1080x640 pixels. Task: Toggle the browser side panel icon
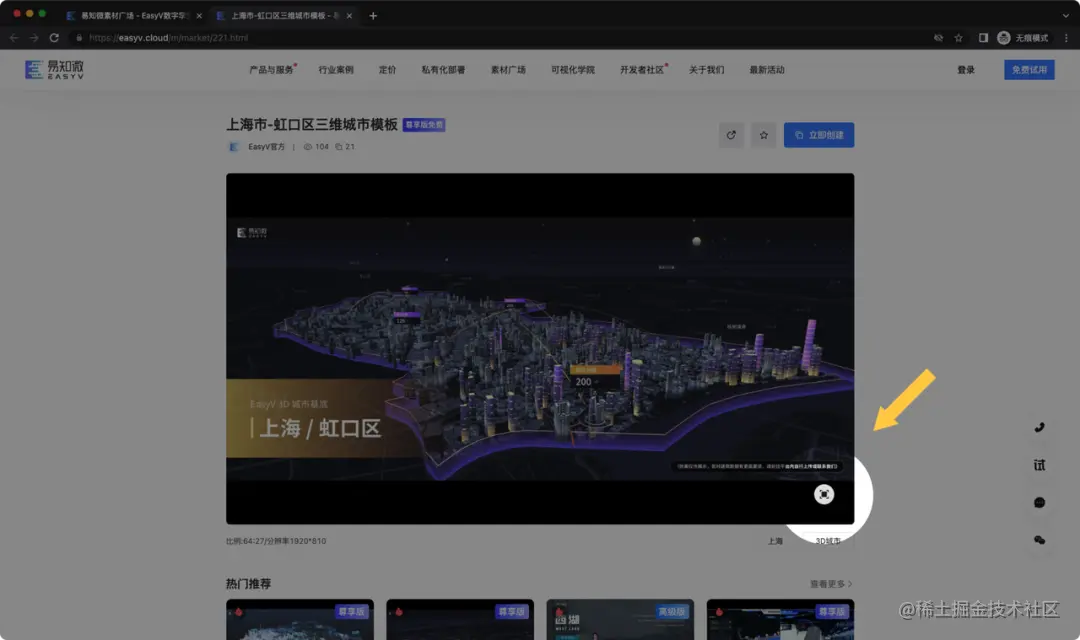(x=983, y=38)
